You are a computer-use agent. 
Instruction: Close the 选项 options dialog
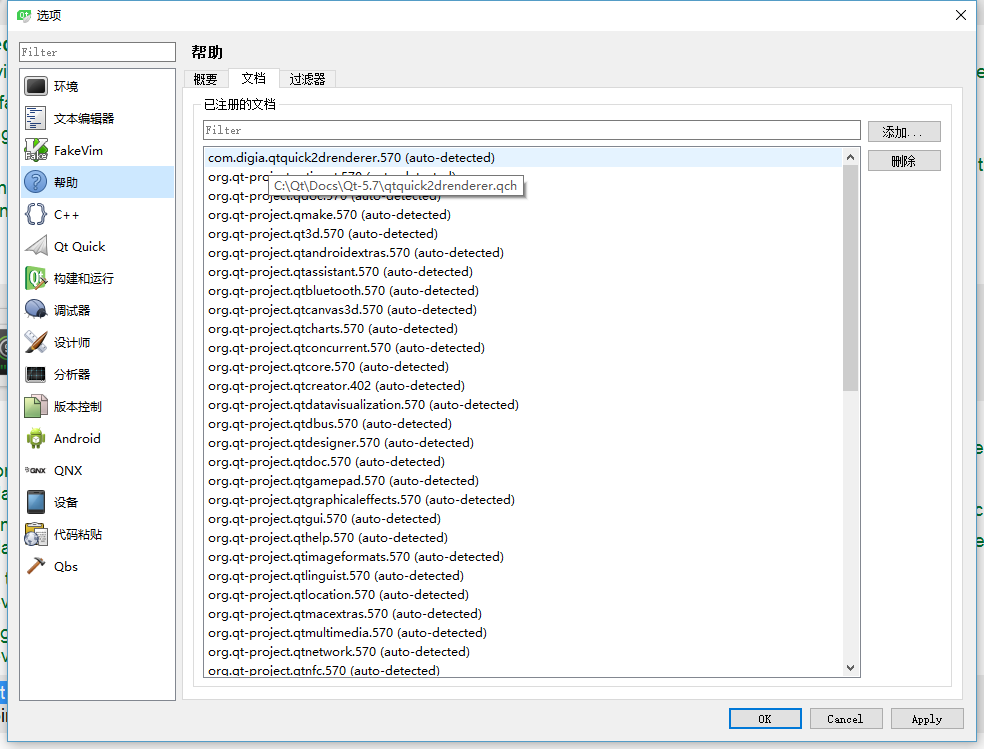tap(961, 15)
